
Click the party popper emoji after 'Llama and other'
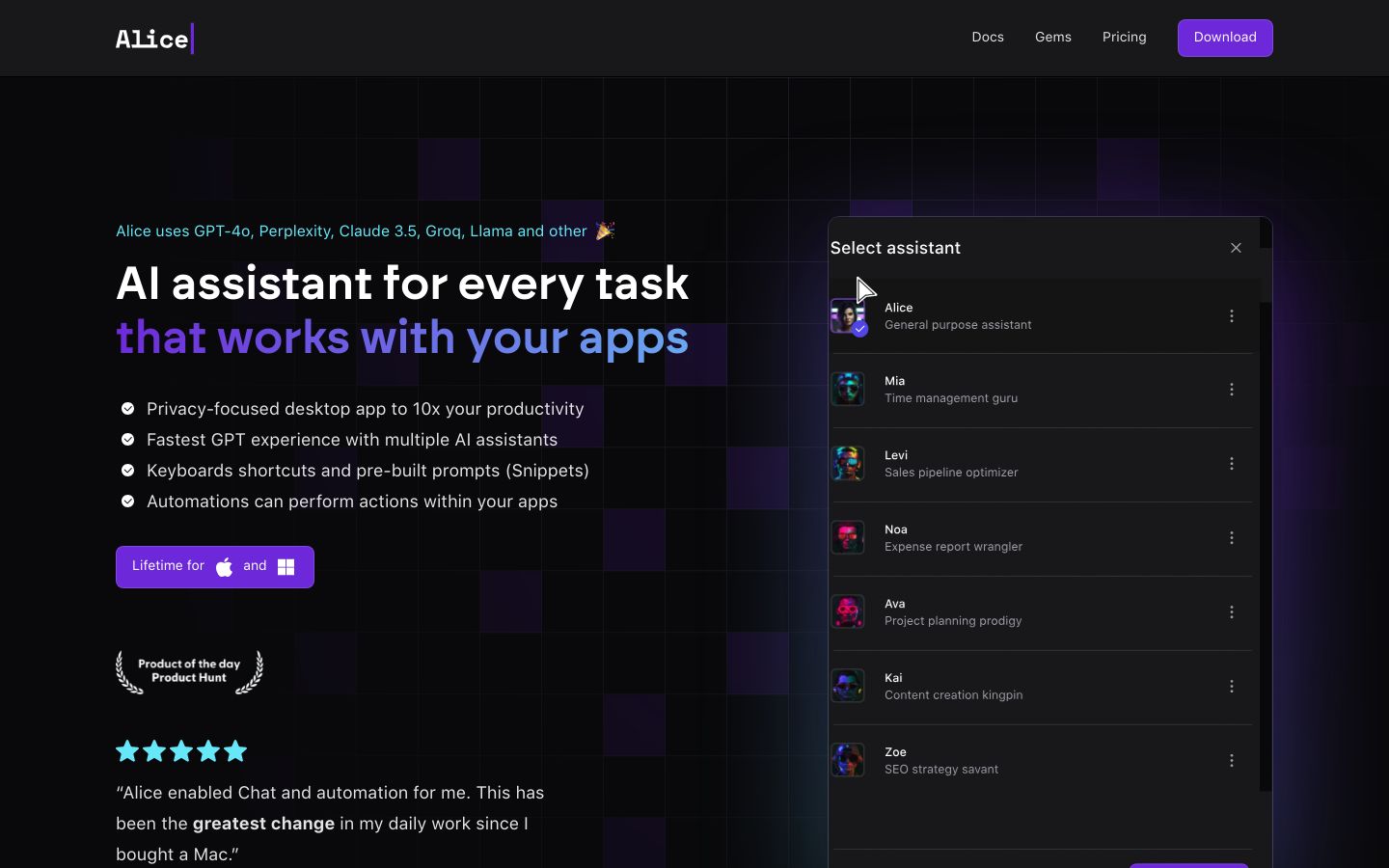605,231
